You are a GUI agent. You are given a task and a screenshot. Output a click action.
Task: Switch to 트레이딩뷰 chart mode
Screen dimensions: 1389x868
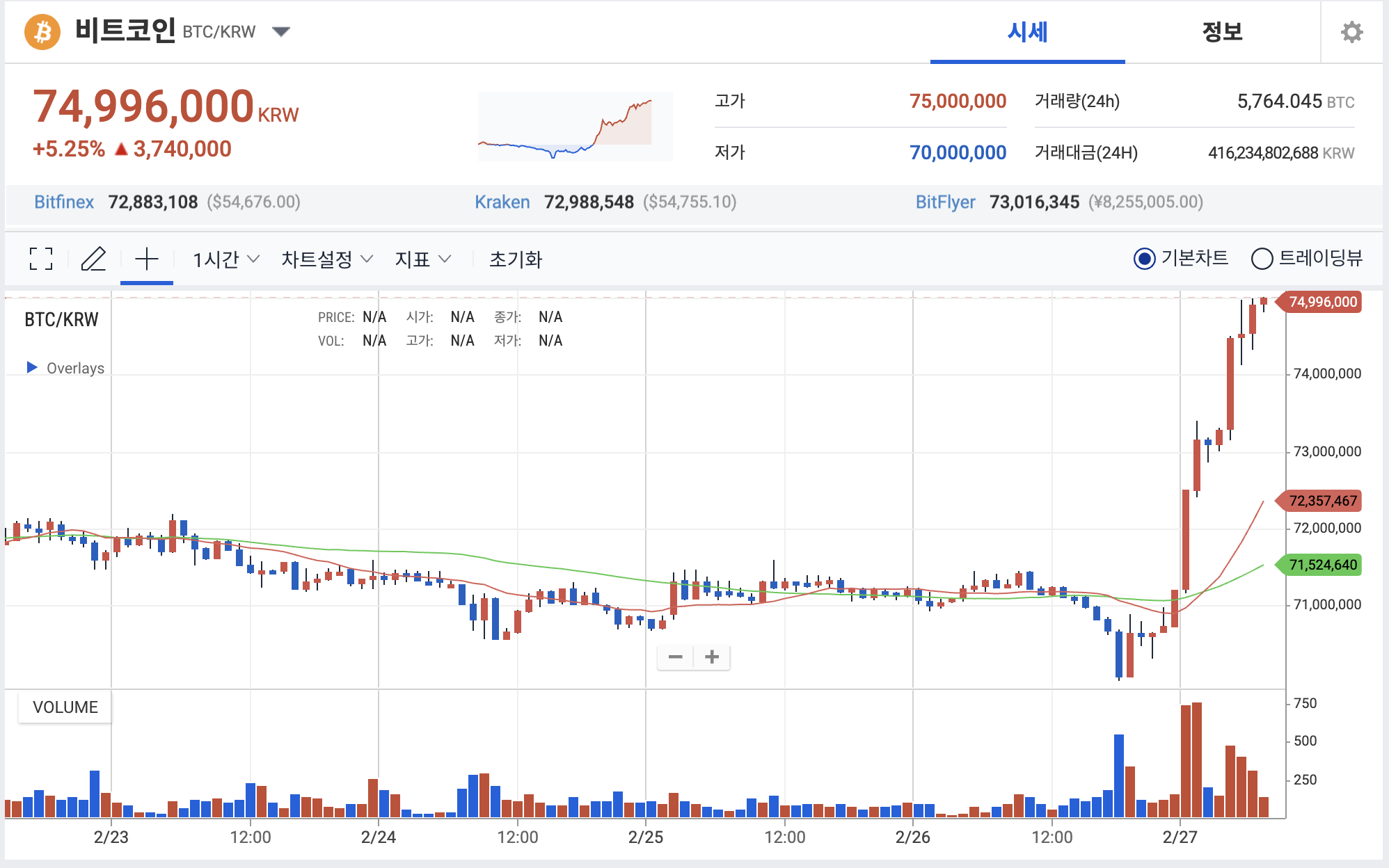pos(1262,259)
